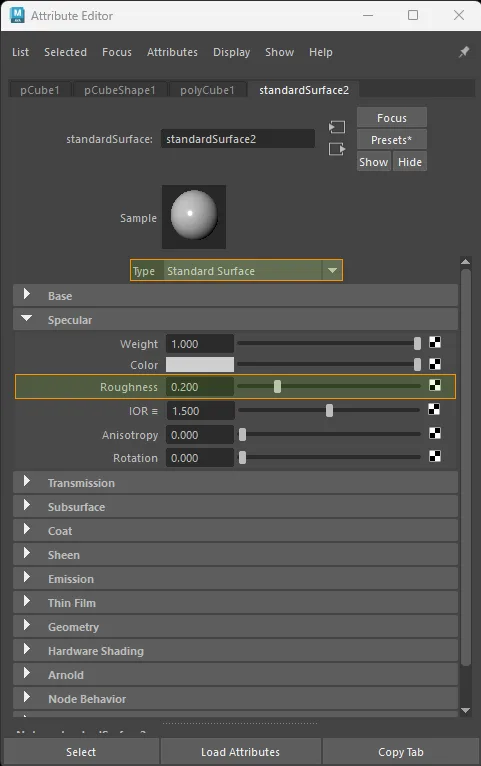
Task: Click the material Sample sphere swatch
Action: 194,216
